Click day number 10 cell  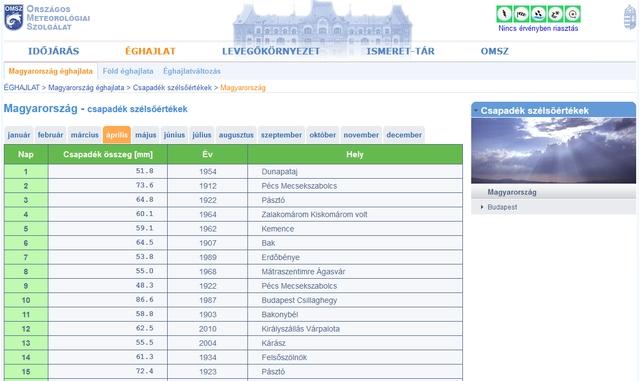tap(26, 300)
